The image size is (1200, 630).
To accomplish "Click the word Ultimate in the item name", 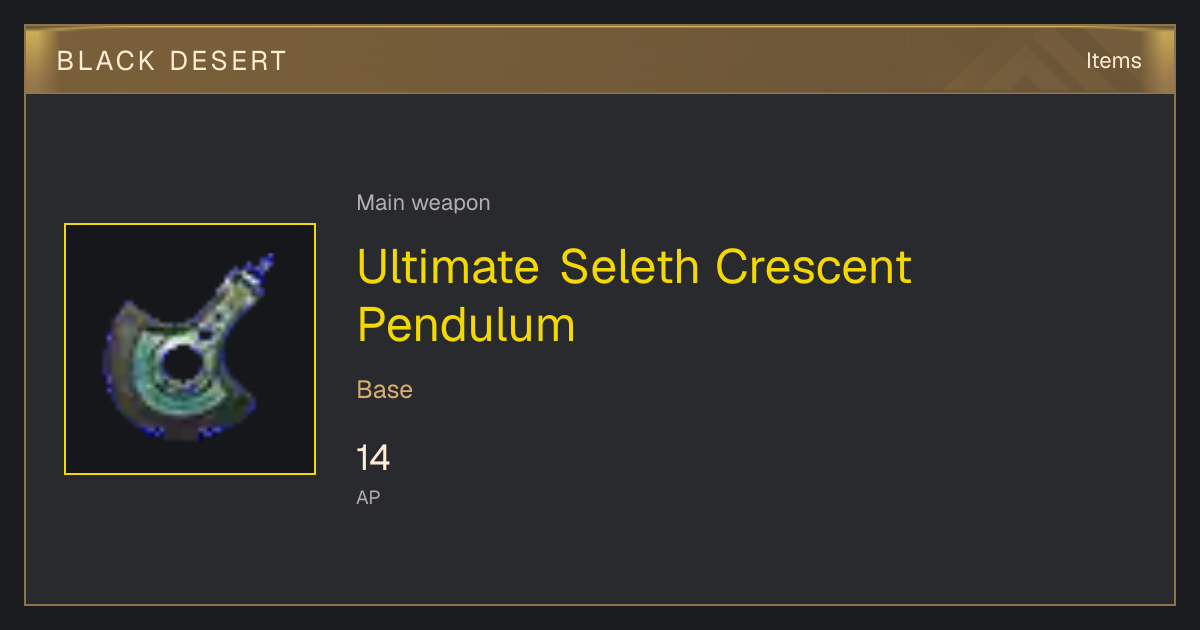I will (x=448, y=267).
